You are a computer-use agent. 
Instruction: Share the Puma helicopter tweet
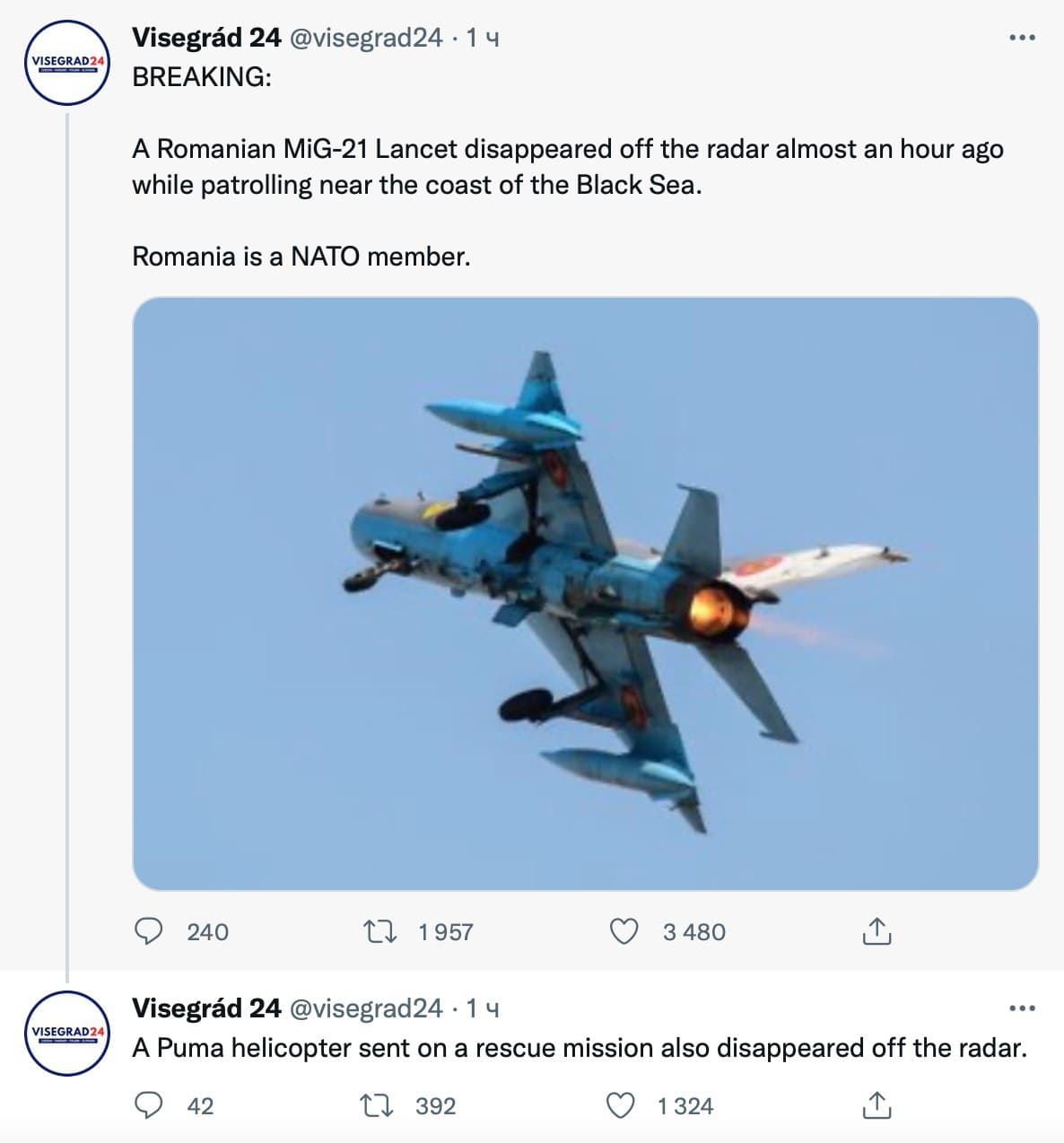click(x=876, y=1106)
